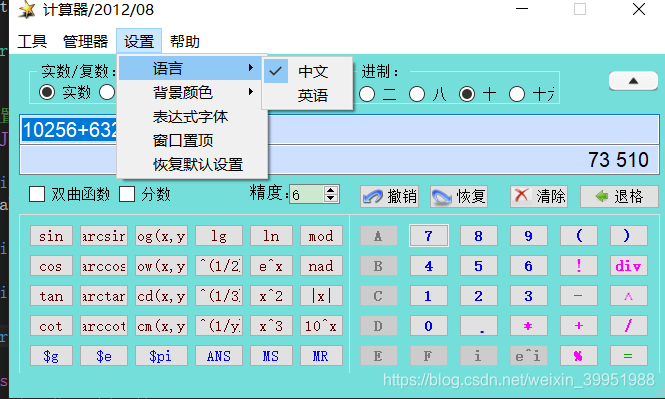The height and width of the screenshot is (399, 665).
Task: Select 窗口置顶 menu option
Action: click(190, 140)
